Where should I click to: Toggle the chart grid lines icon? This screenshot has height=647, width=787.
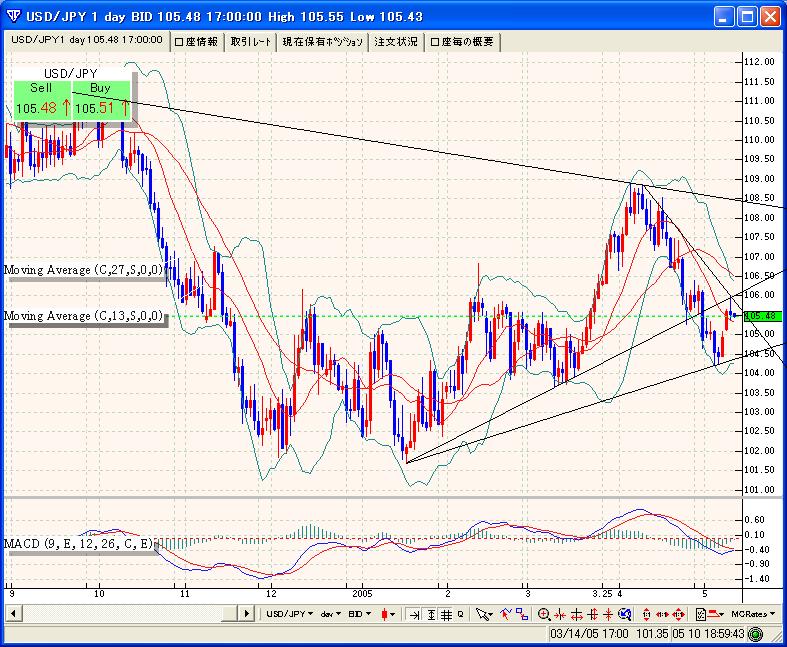click(x=445, y=613)
